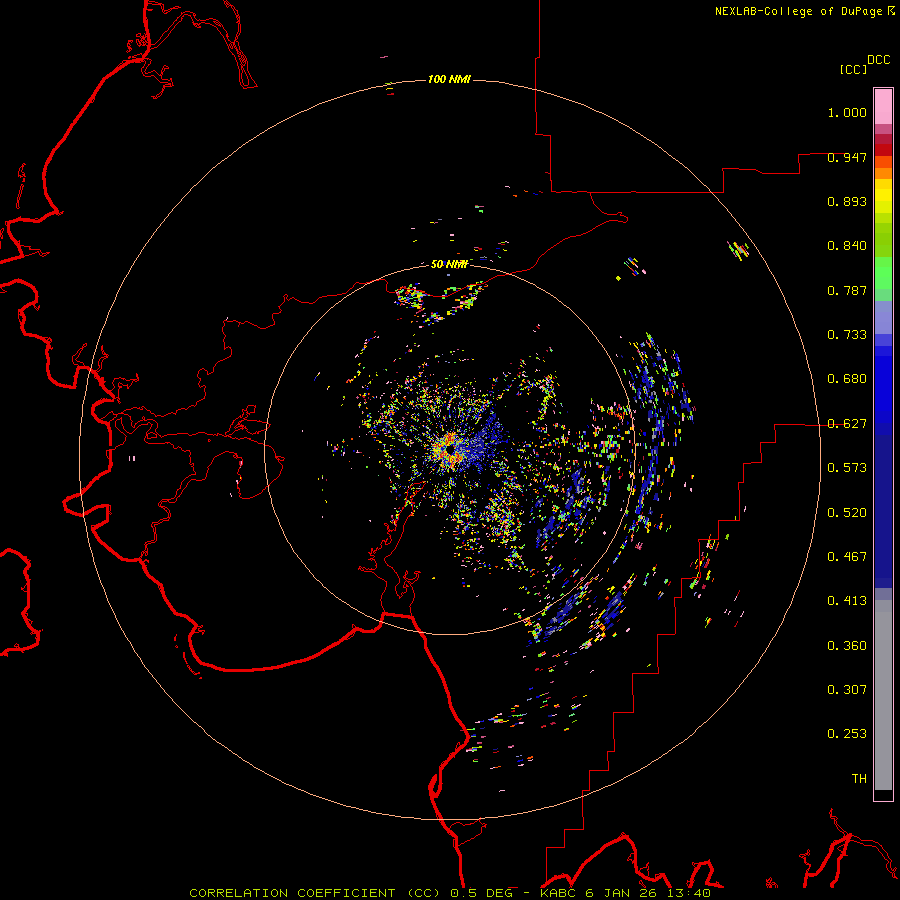Click the 0.840 scale value
This screenshot has width=900, height=900.
pos(847,246)
